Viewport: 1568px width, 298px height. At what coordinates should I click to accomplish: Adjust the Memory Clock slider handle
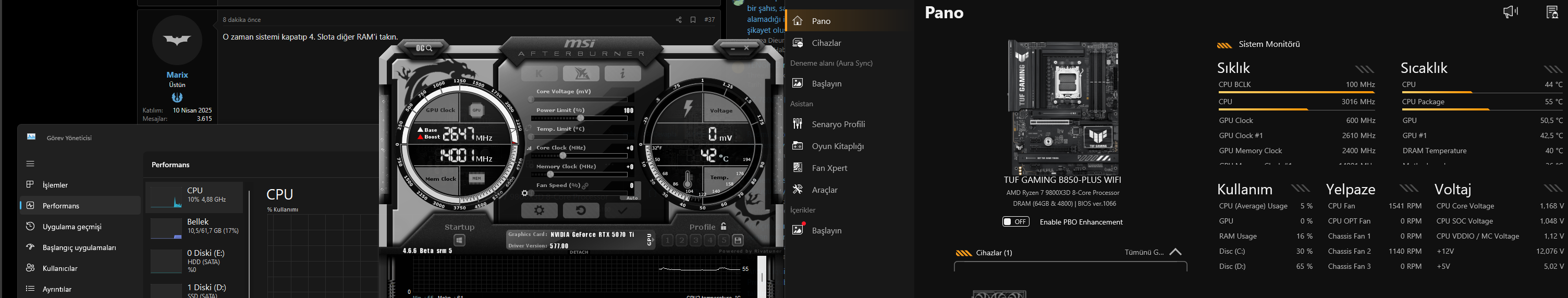pos(550,175)
